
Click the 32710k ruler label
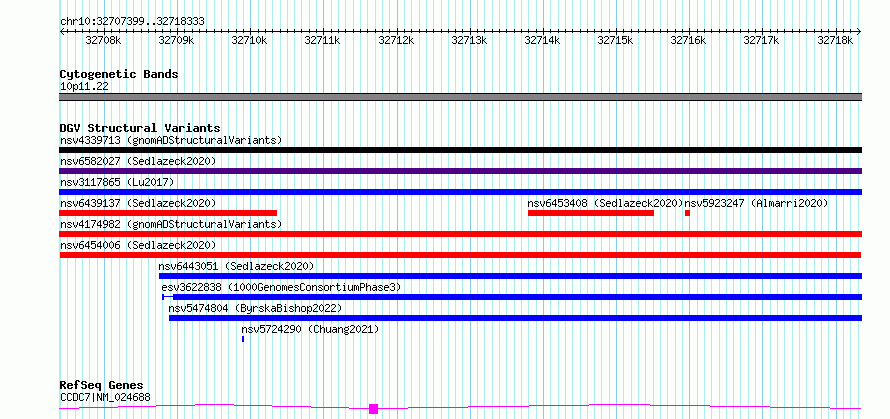250,40
